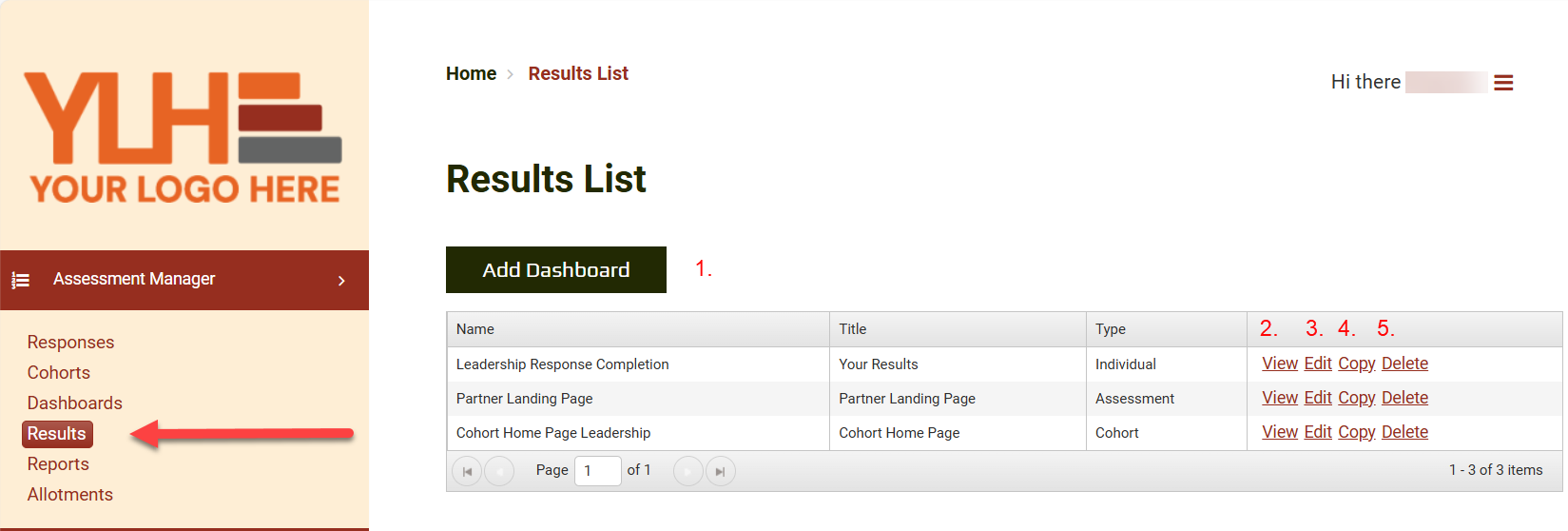Delete the Partner Landing Page row
Viewport: 1568px width, 531px height.
1404,398
